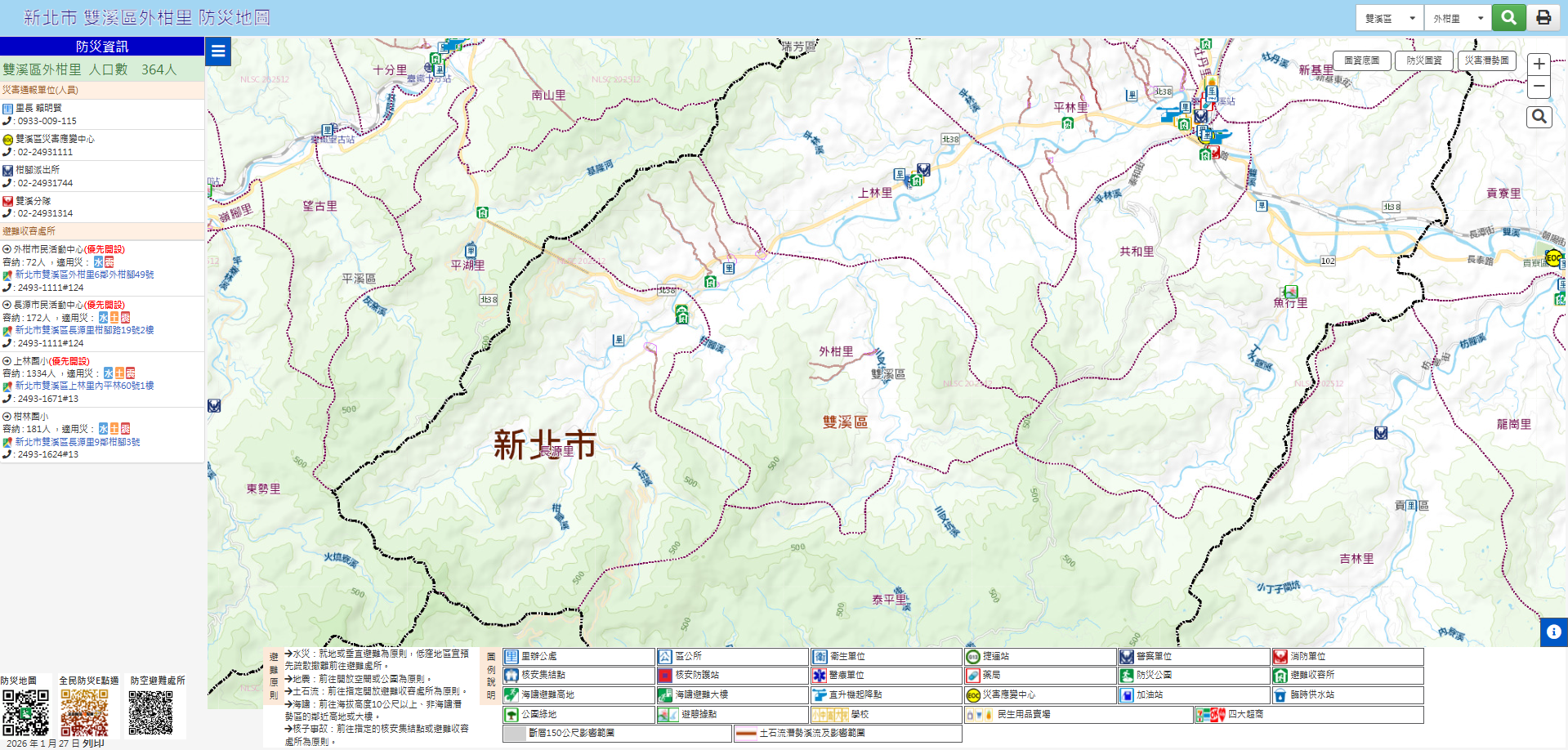Click the 海嘯避難大樓 legend icon

(x=665, y=695)
